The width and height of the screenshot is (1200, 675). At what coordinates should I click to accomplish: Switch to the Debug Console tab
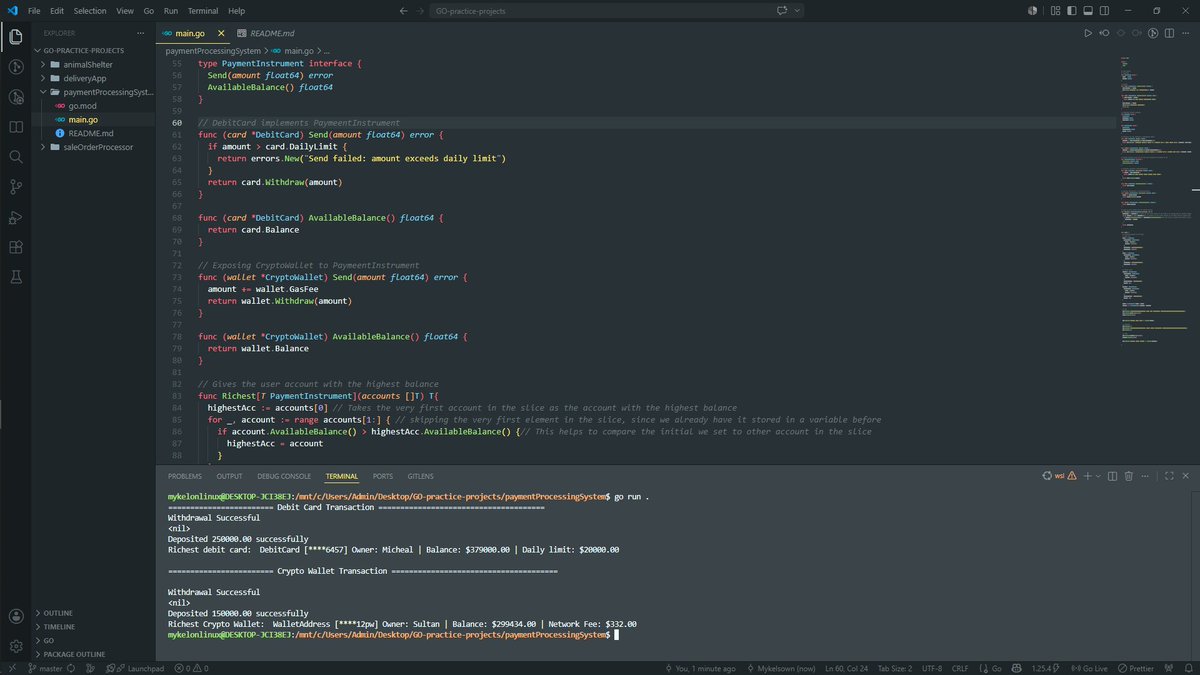(284, 476)
